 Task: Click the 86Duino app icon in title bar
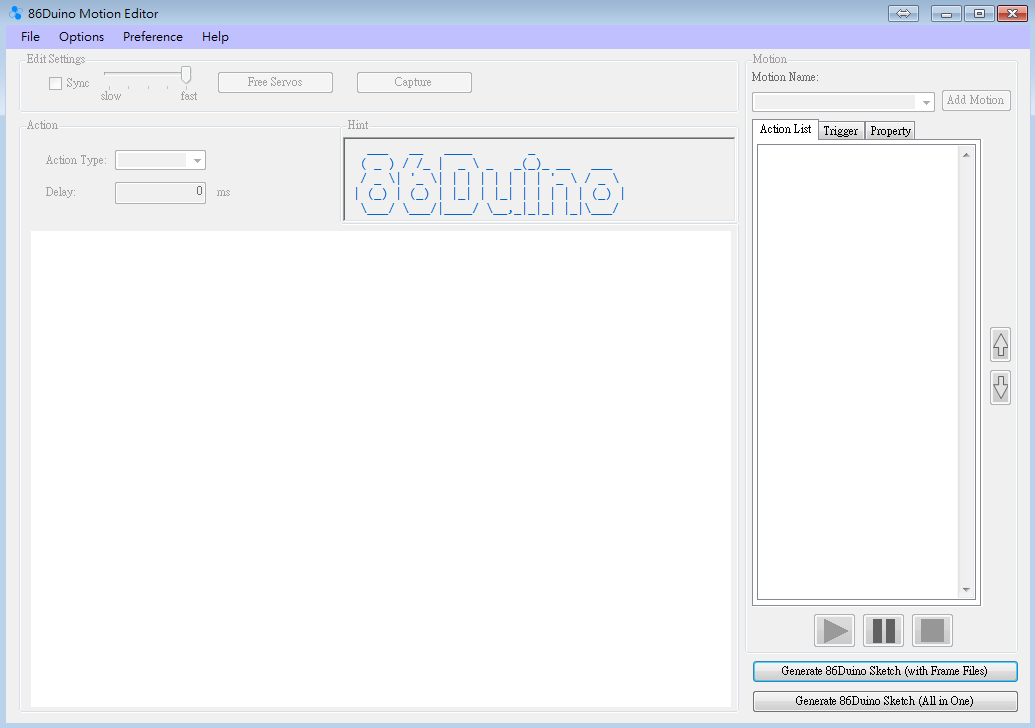coord(16,13)
